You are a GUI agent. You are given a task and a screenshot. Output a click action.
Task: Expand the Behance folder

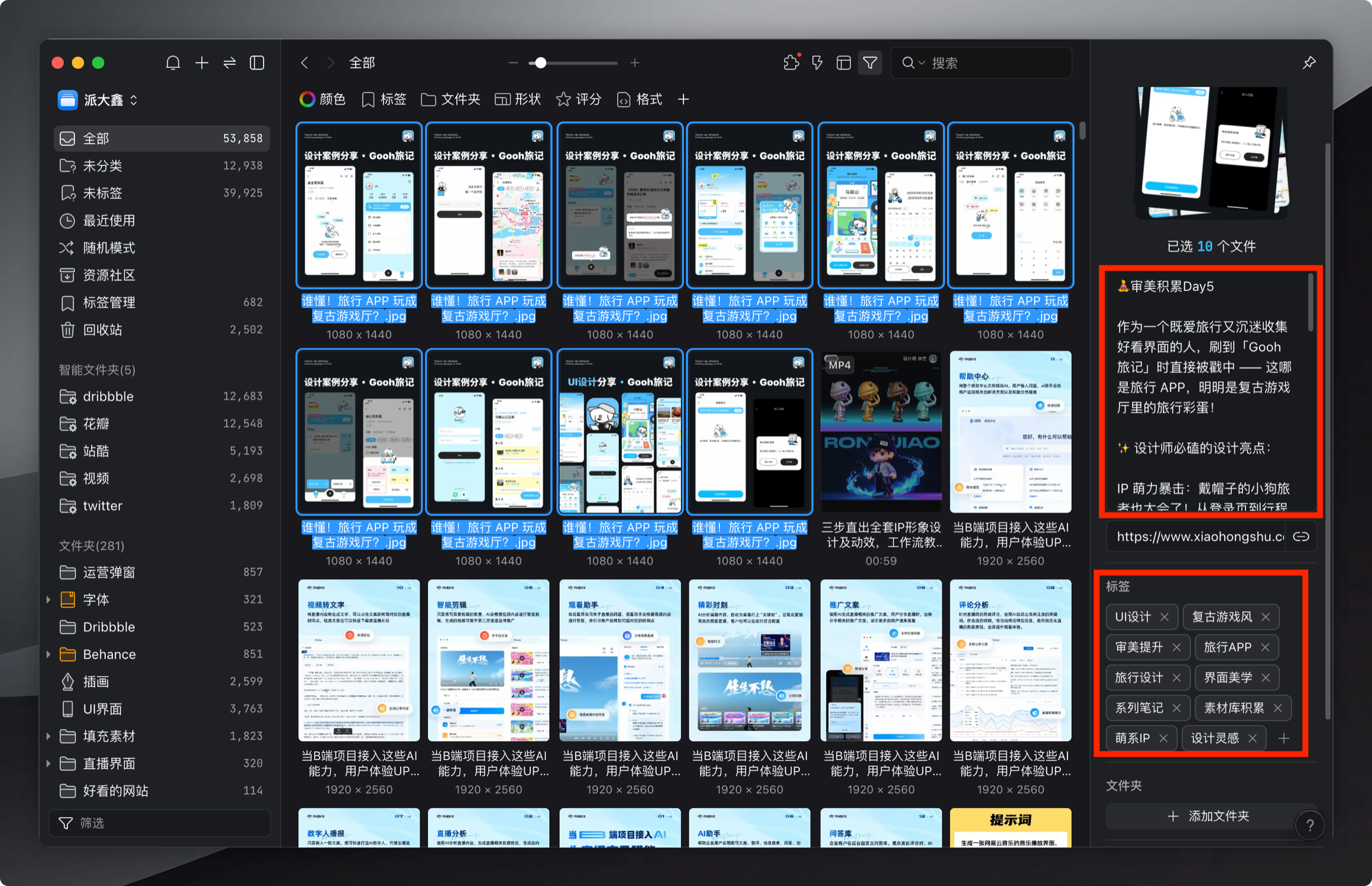48,654
